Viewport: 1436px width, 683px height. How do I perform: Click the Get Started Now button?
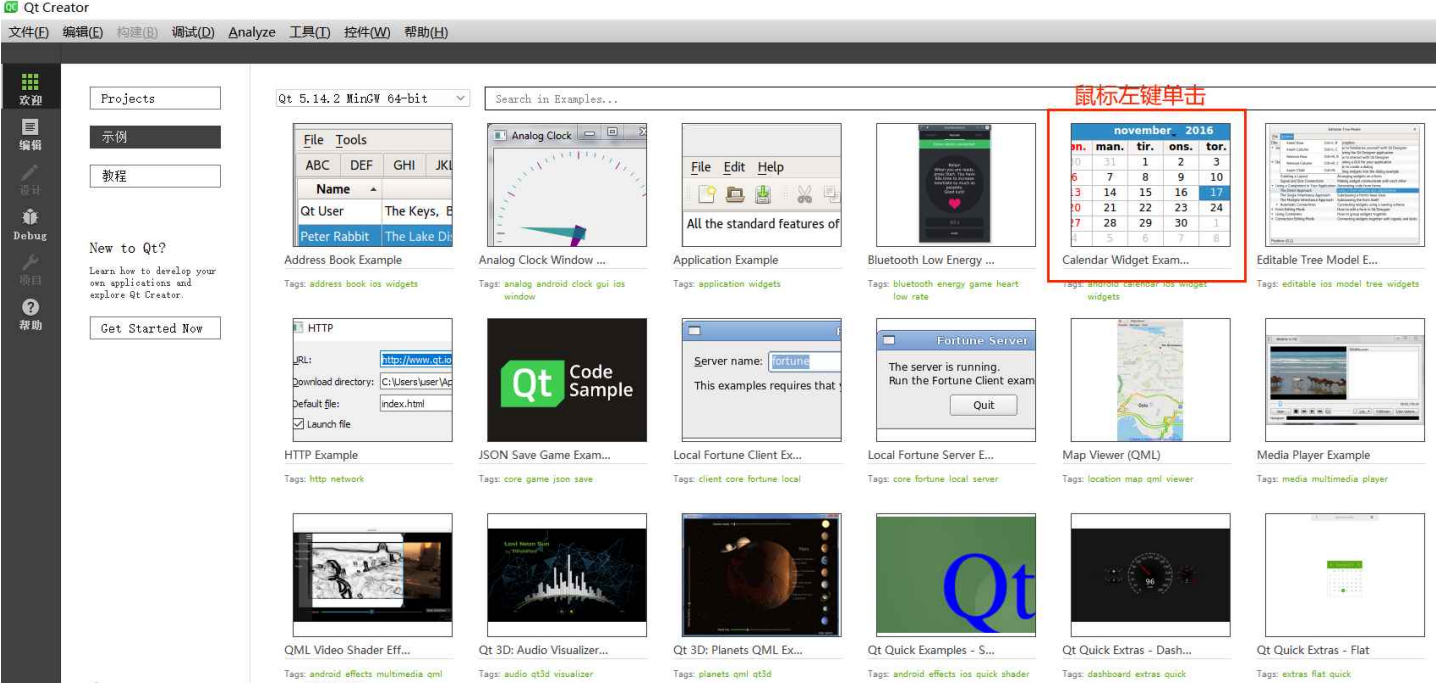point(155,328)
